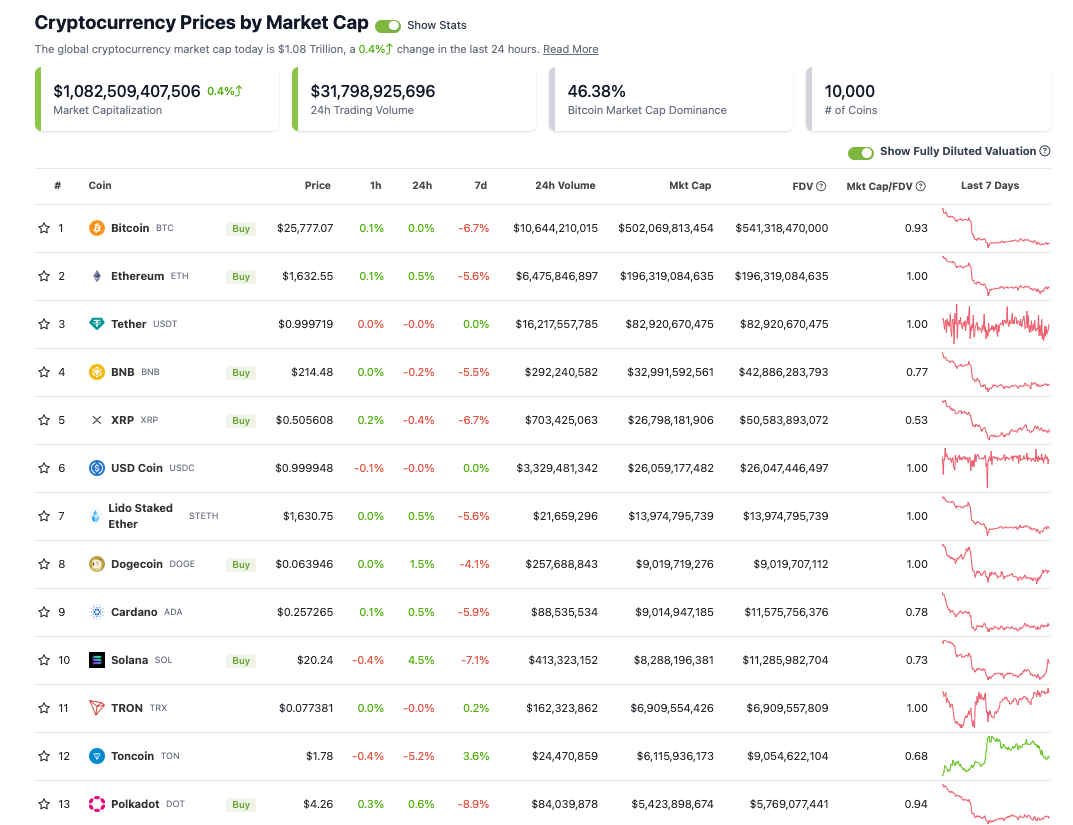Mark Lido Staked Ether with star
Viewport: 1073px width, 825px height.
point(44,516)
